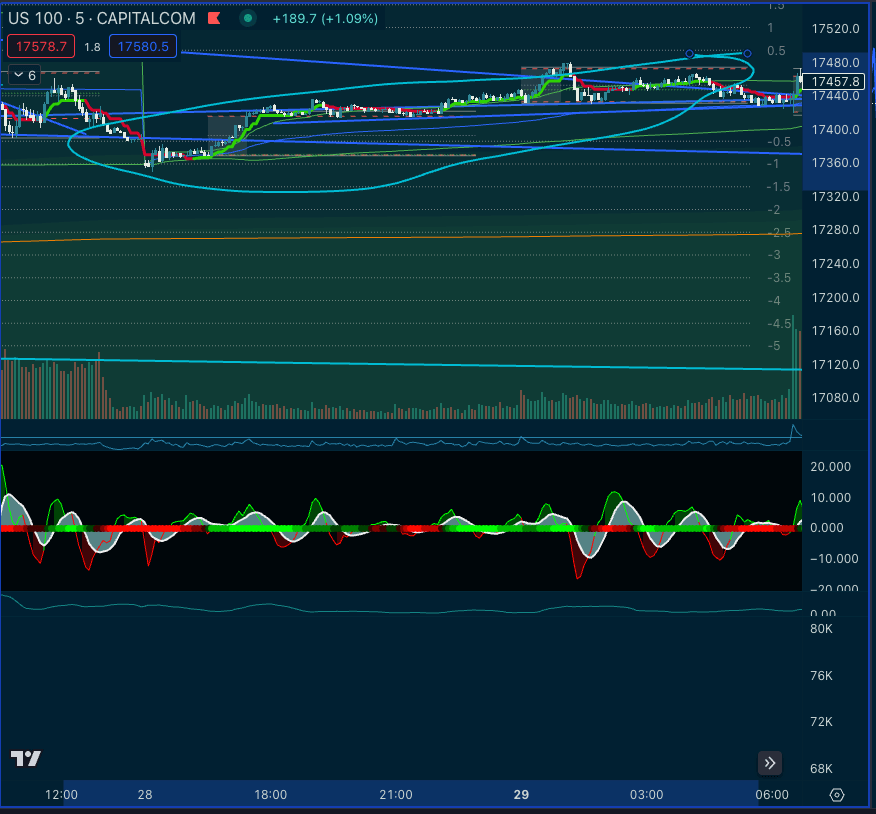Click the 18:00 label on time axis
The image size is (876, 814).
pos(270,795)
